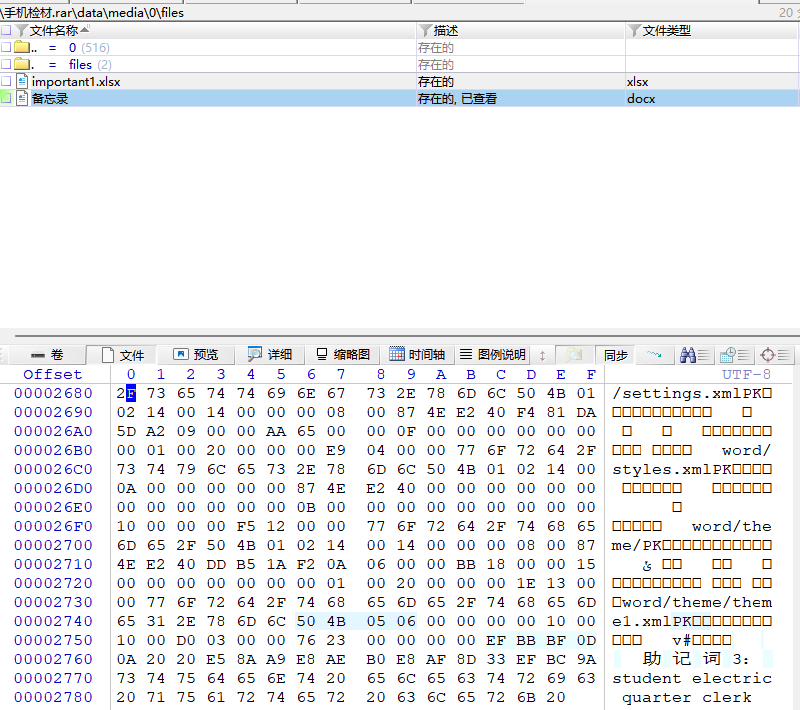The image size is (800, 710).
Task: Toggle the select-all checkbox in header
Action: [7, 31]
